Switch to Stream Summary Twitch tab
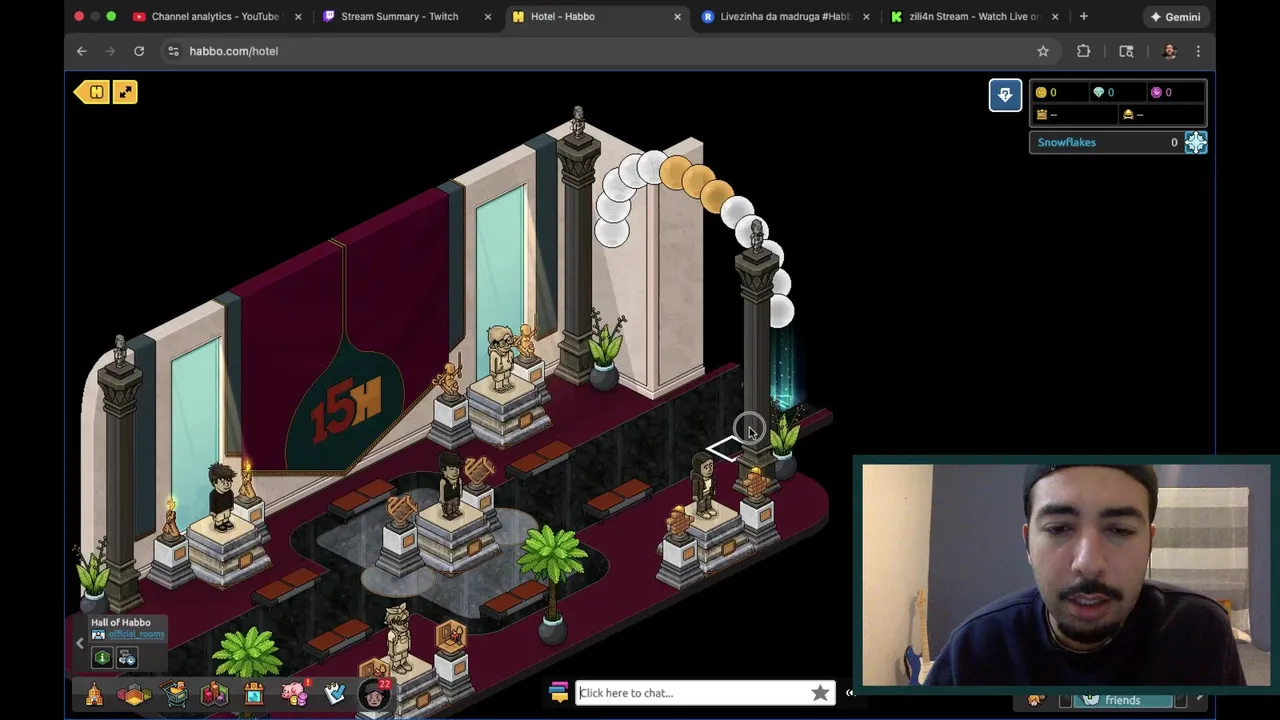Image resolution: width=1280 pixels, height=720 pixels. pos(399,16)
